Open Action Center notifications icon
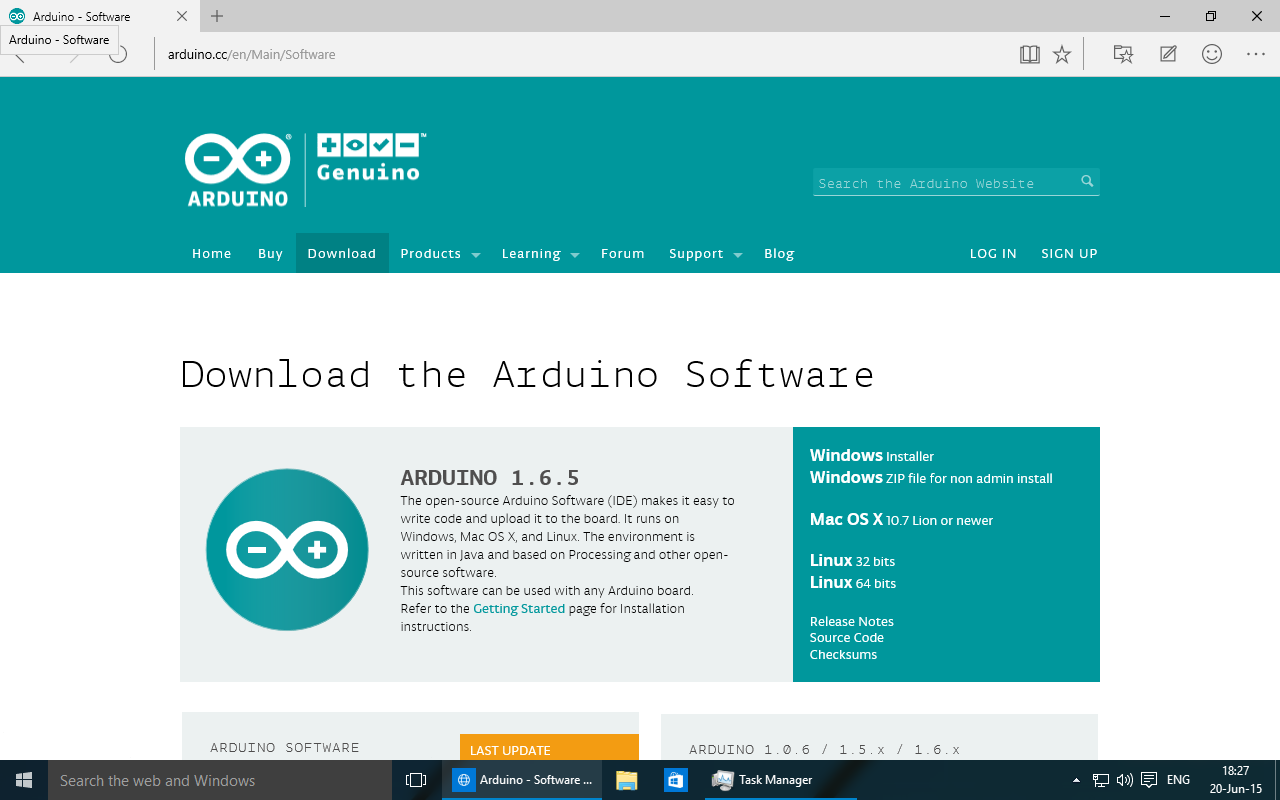Screen dimensions: 1280x800 [1149, 780]
